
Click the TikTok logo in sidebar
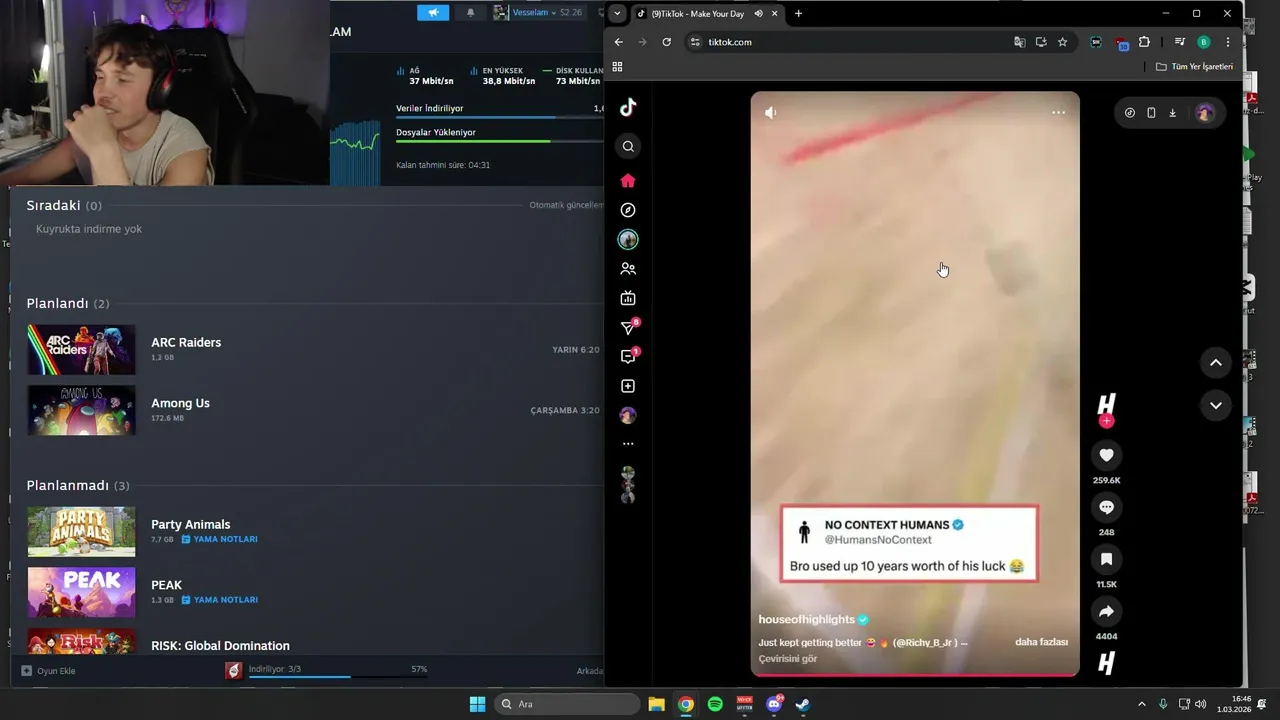pyautogui.click(x=628, y=108)
